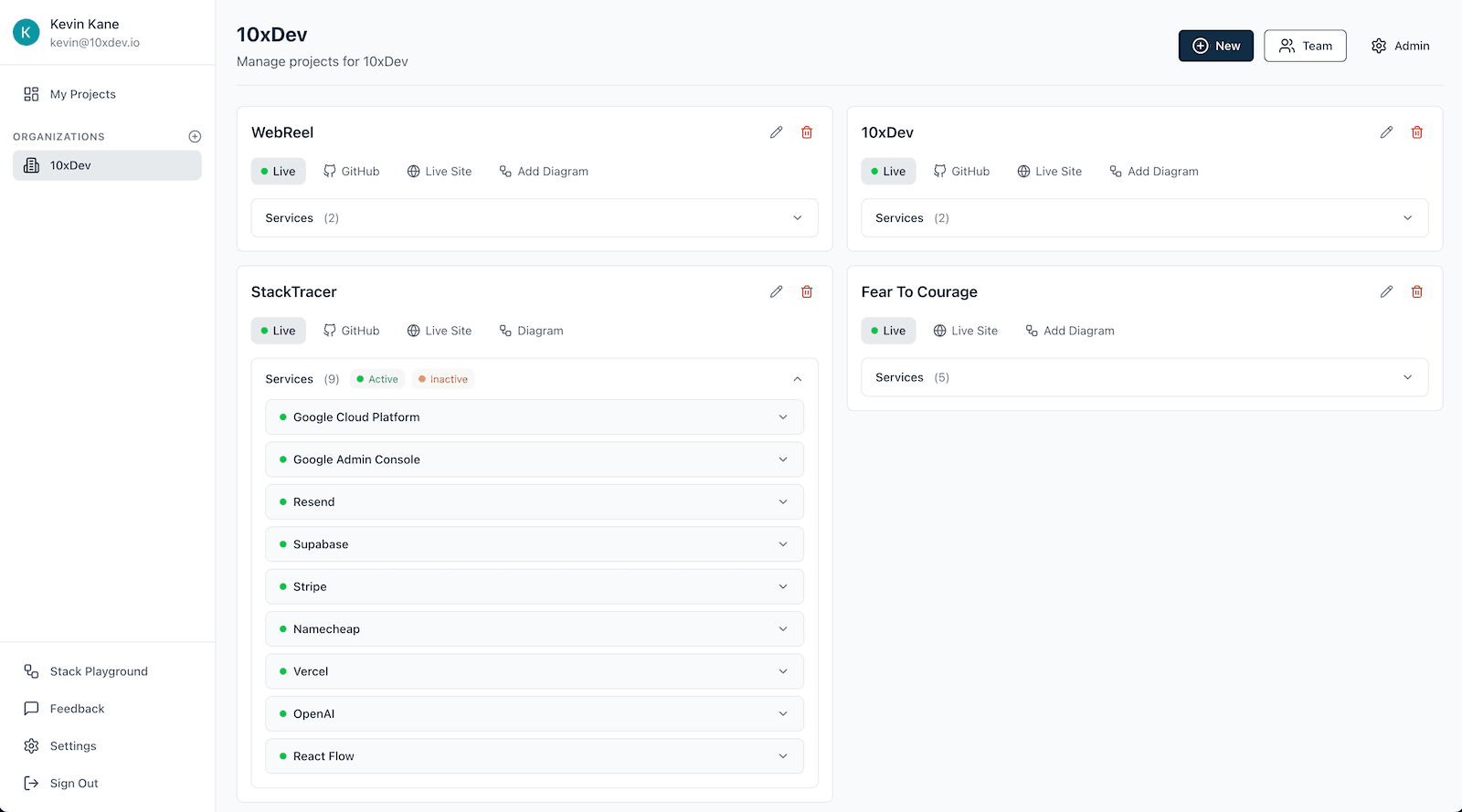Click the StackTracer project title
The image size is (1462, 812).
294,292
